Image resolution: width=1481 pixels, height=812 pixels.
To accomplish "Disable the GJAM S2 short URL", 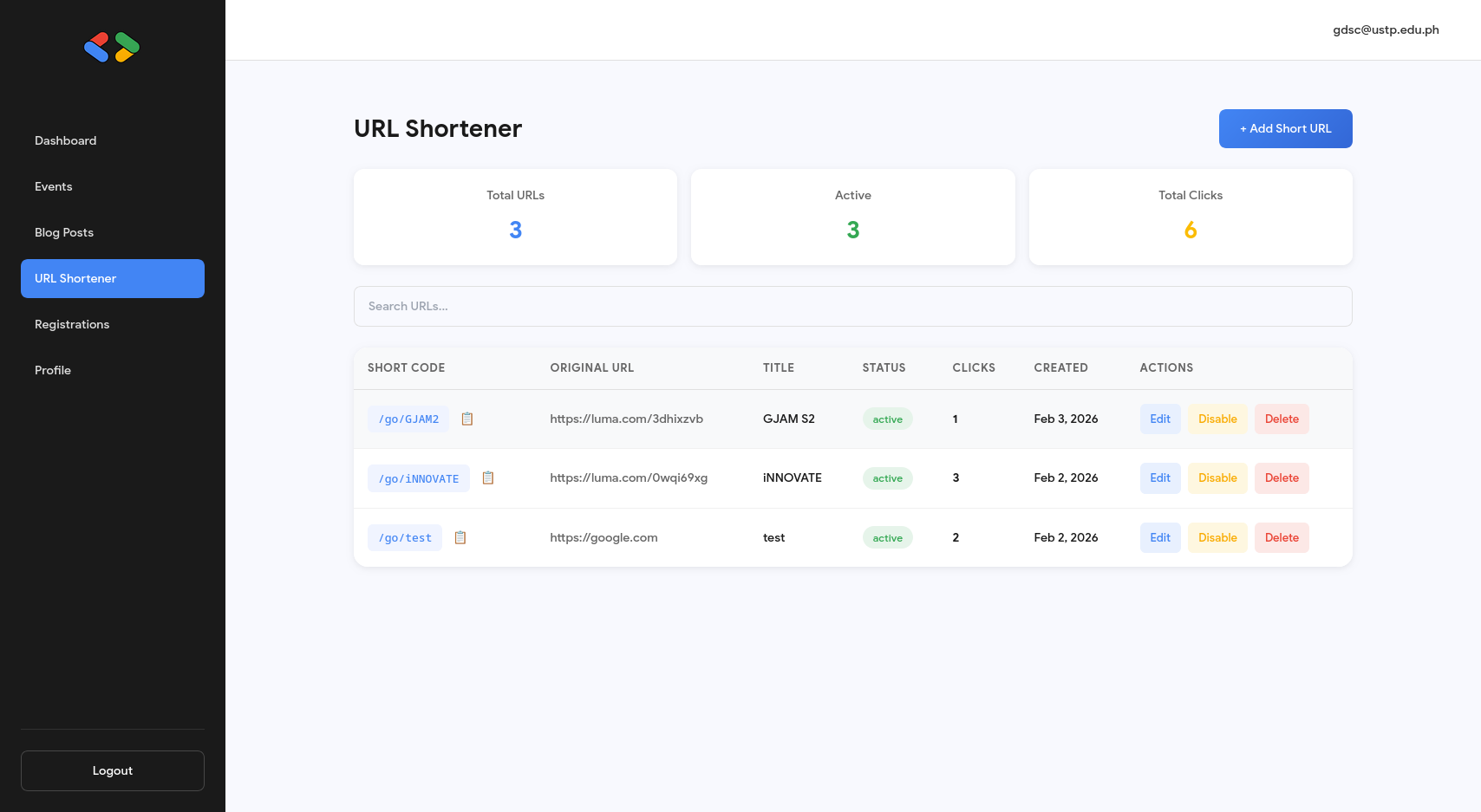I will pos(1217,419).
